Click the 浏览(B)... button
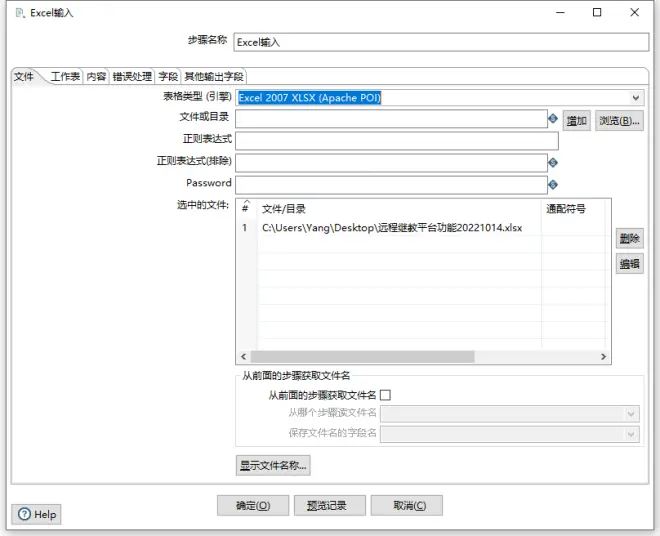 click(619, 121)
